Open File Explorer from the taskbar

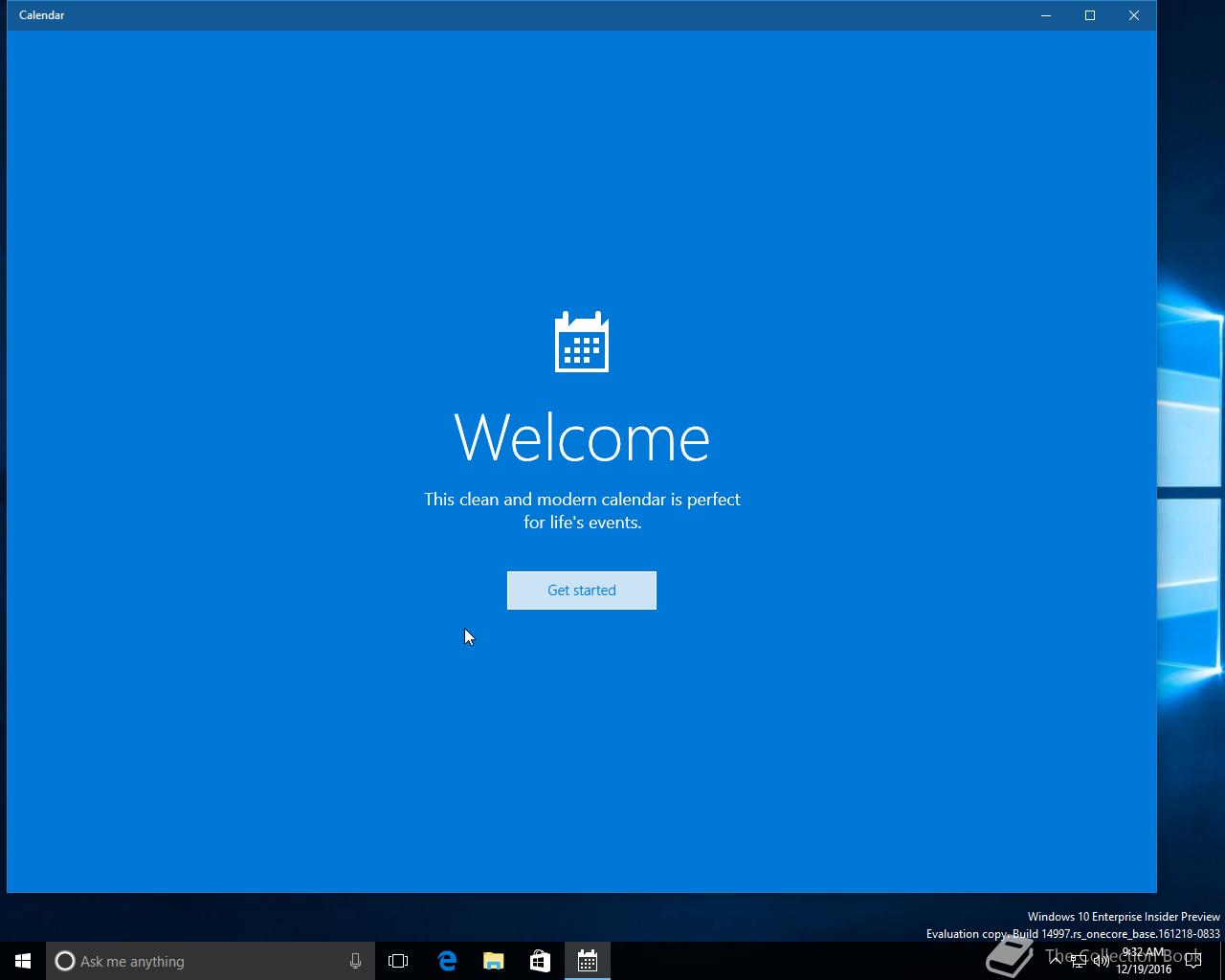494,961
